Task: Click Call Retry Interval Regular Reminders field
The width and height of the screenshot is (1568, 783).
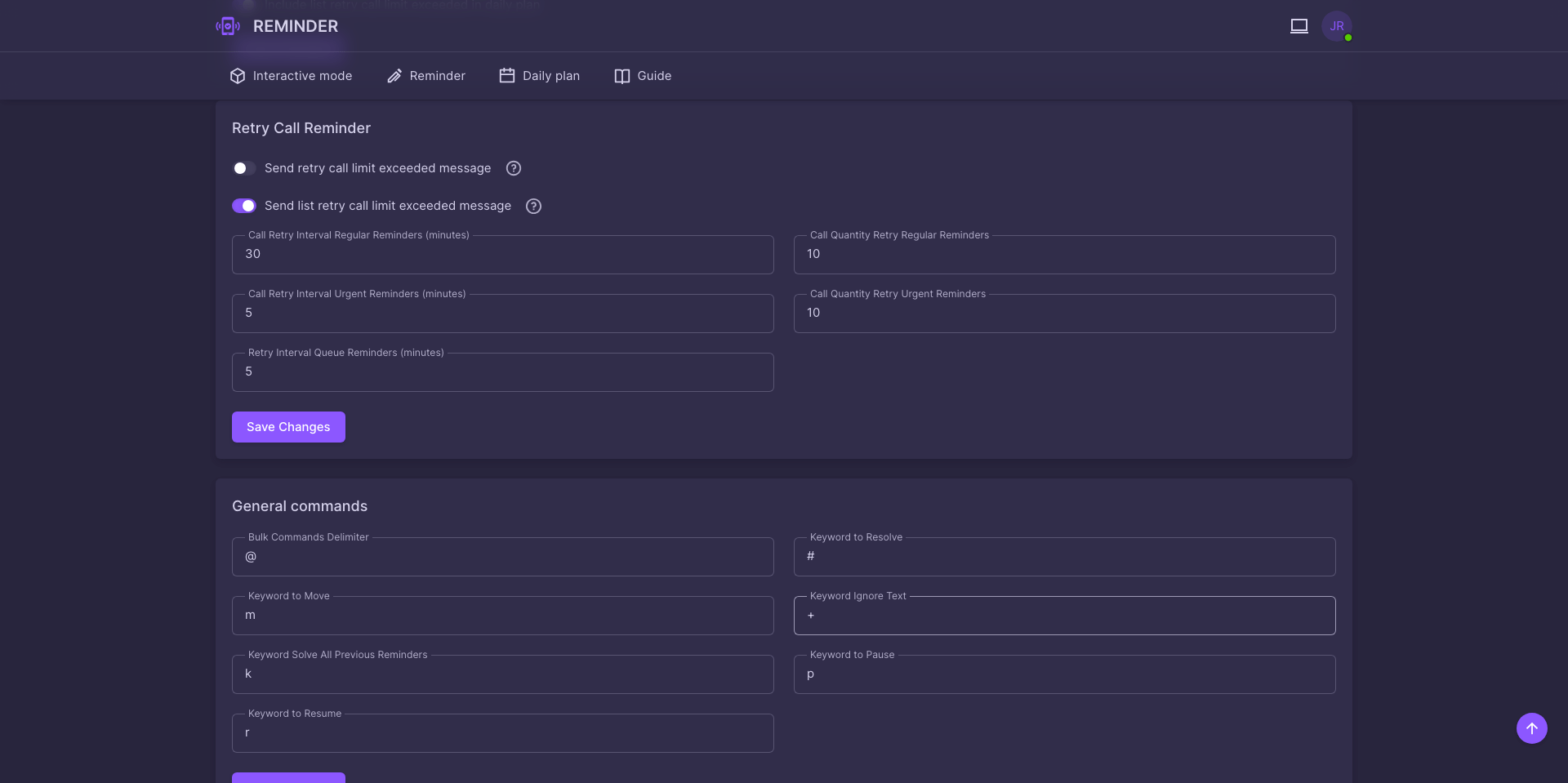Action: tap(503, 255)
